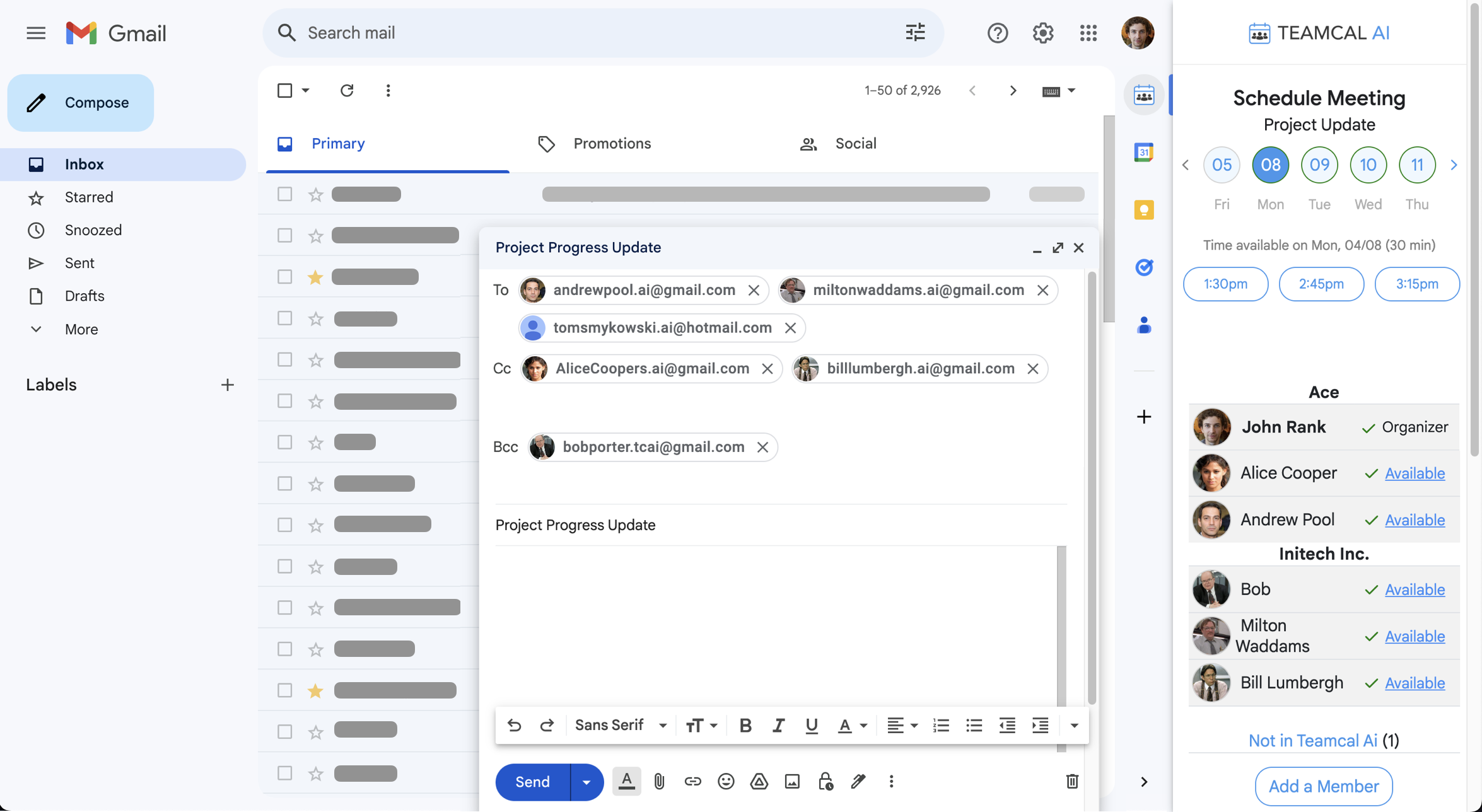Image resolution: width=1482 pixels, height=812 pixels.
Task: Click Add a Member button
Action: [1323, 787]
